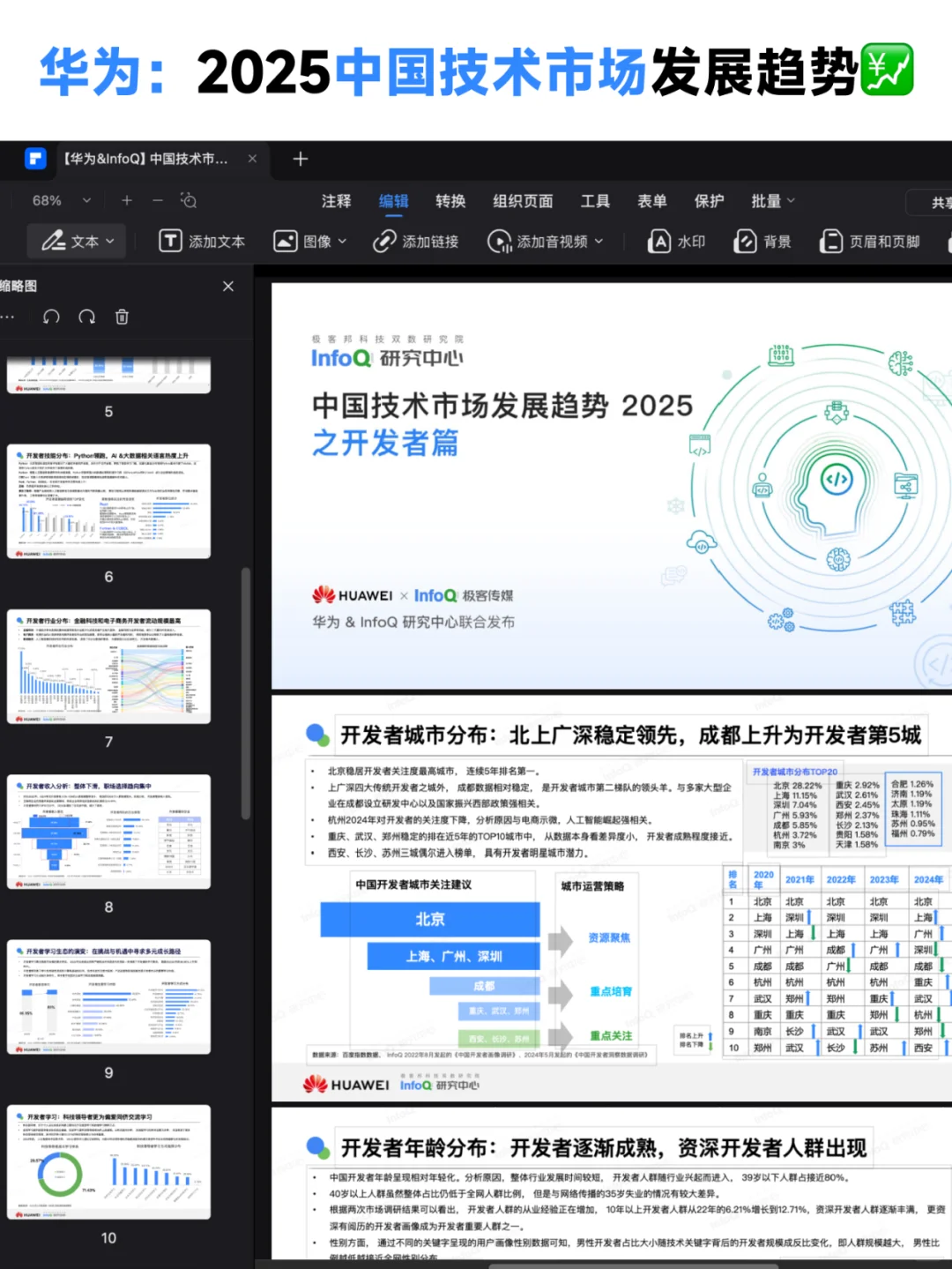Select the 编辑 tab

393,201
